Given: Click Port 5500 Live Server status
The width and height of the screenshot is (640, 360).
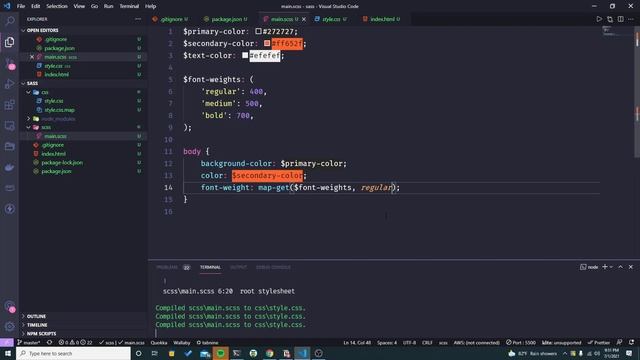Looking at the screenshot, I should coord(521,342).
